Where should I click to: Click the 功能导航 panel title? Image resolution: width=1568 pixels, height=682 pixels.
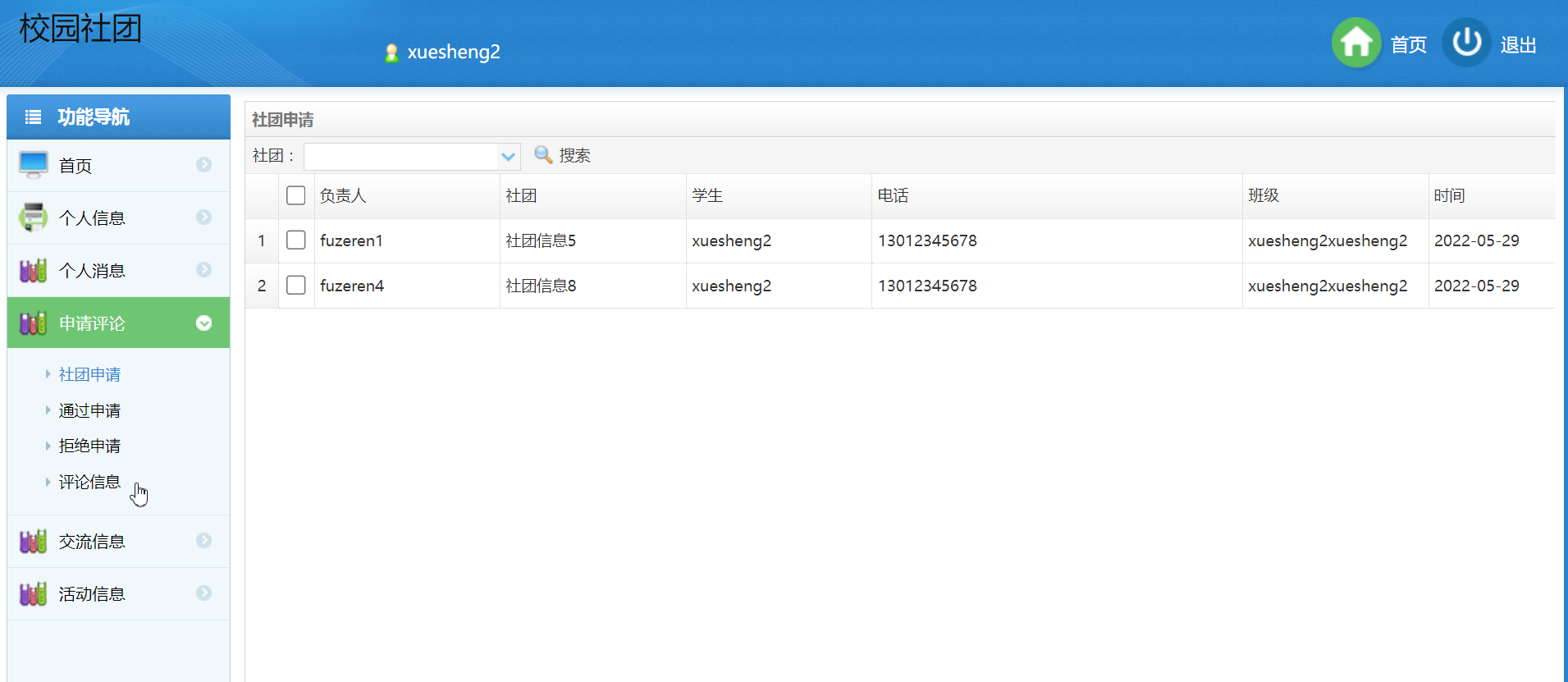pyautogui.click(x=94, y=117)
